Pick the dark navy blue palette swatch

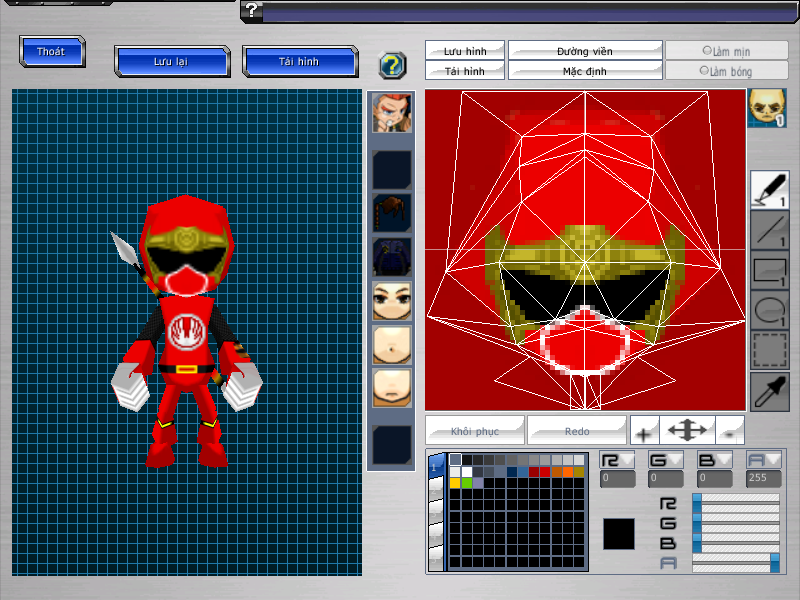(512, 471)
